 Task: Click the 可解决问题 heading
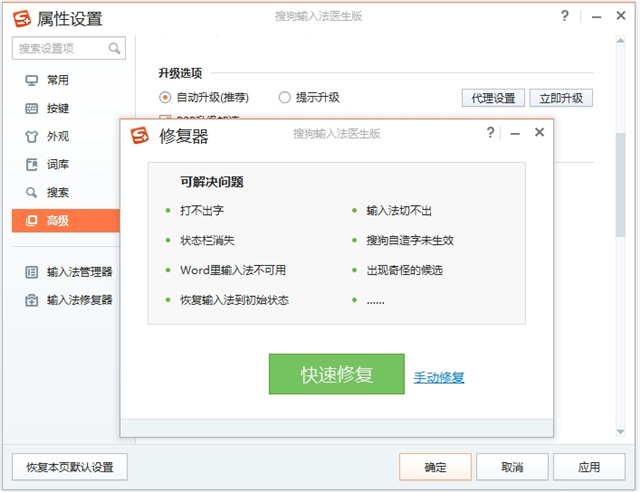212,182
